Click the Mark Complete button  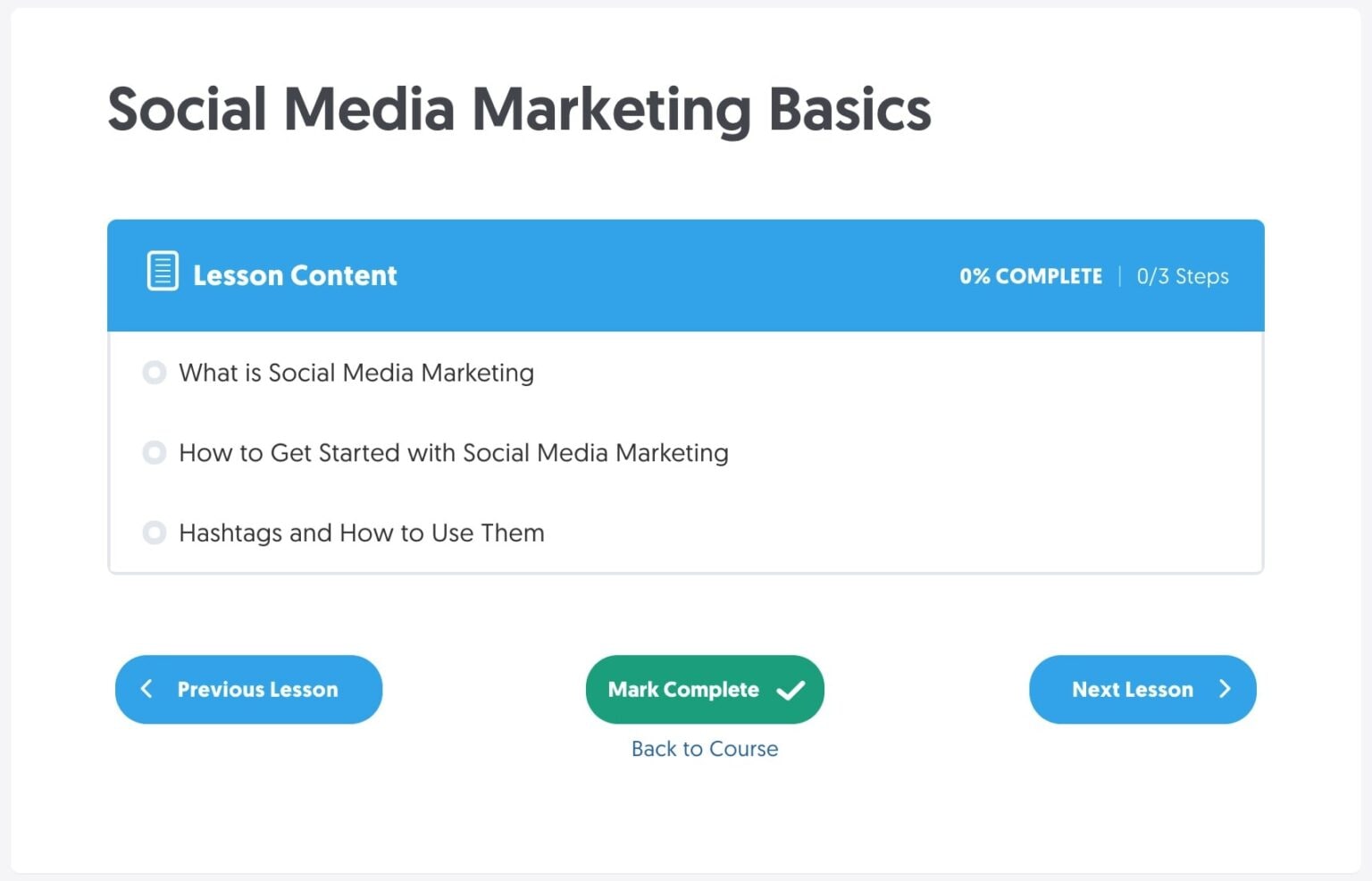(705, 689)
